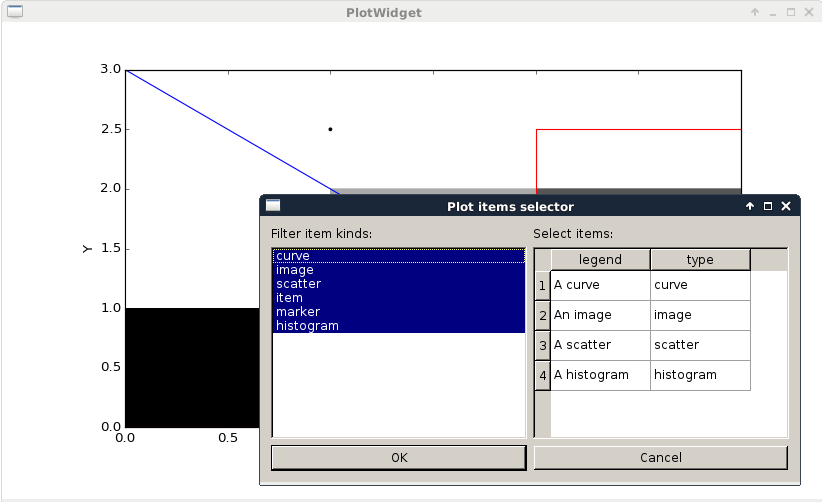Maximize the Plot items selector dialog
Image resolution: width=822 pixels, height=502 pixels.
coord(768,206)
